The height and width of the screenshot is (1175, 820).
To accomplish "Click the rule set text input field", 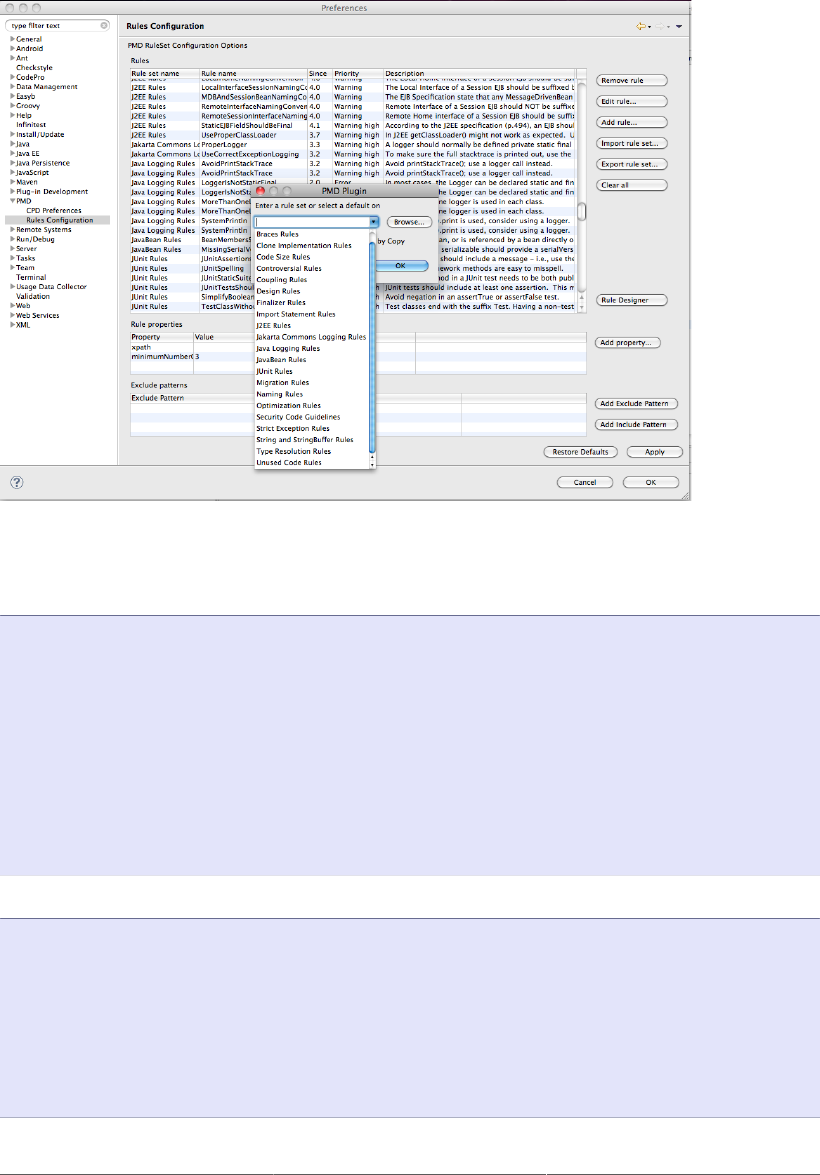I will [x=311, y=222].
